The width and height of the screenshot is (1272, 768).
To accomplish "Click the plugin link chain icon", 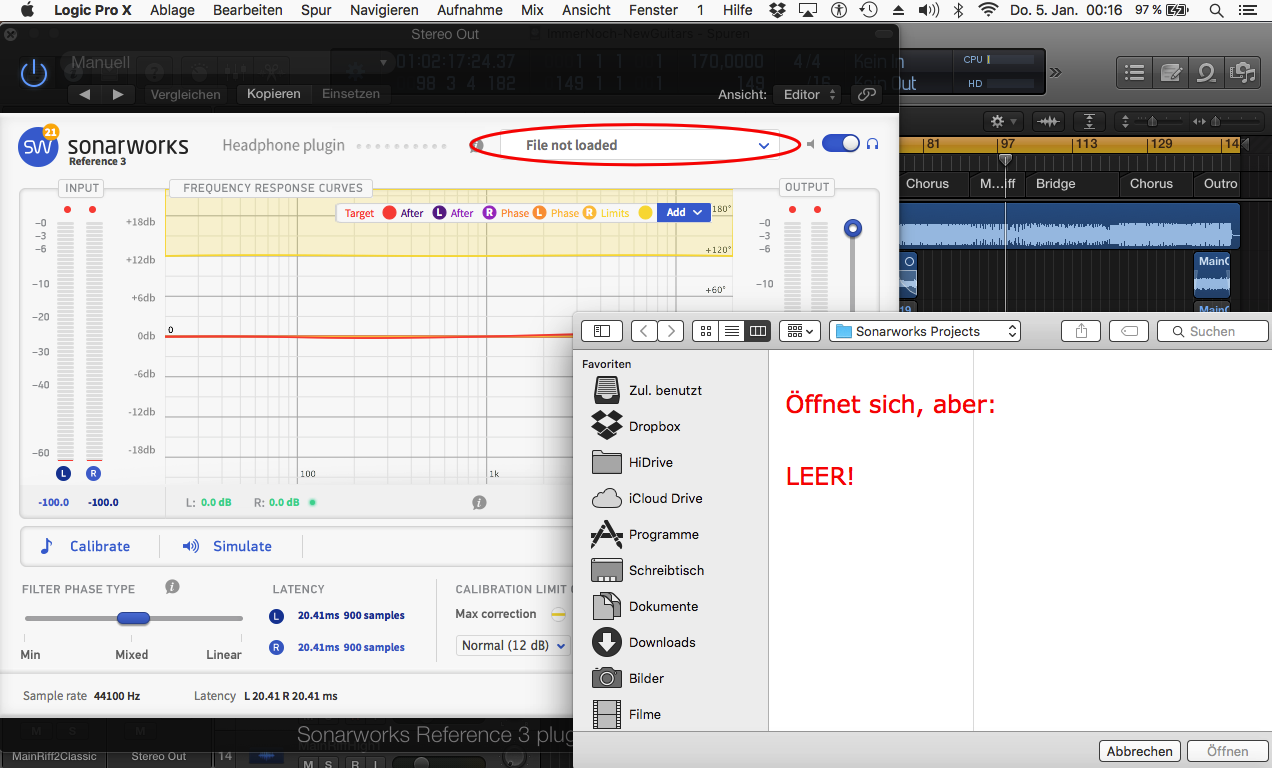I will pyautogui.click(x=865, y=94).
